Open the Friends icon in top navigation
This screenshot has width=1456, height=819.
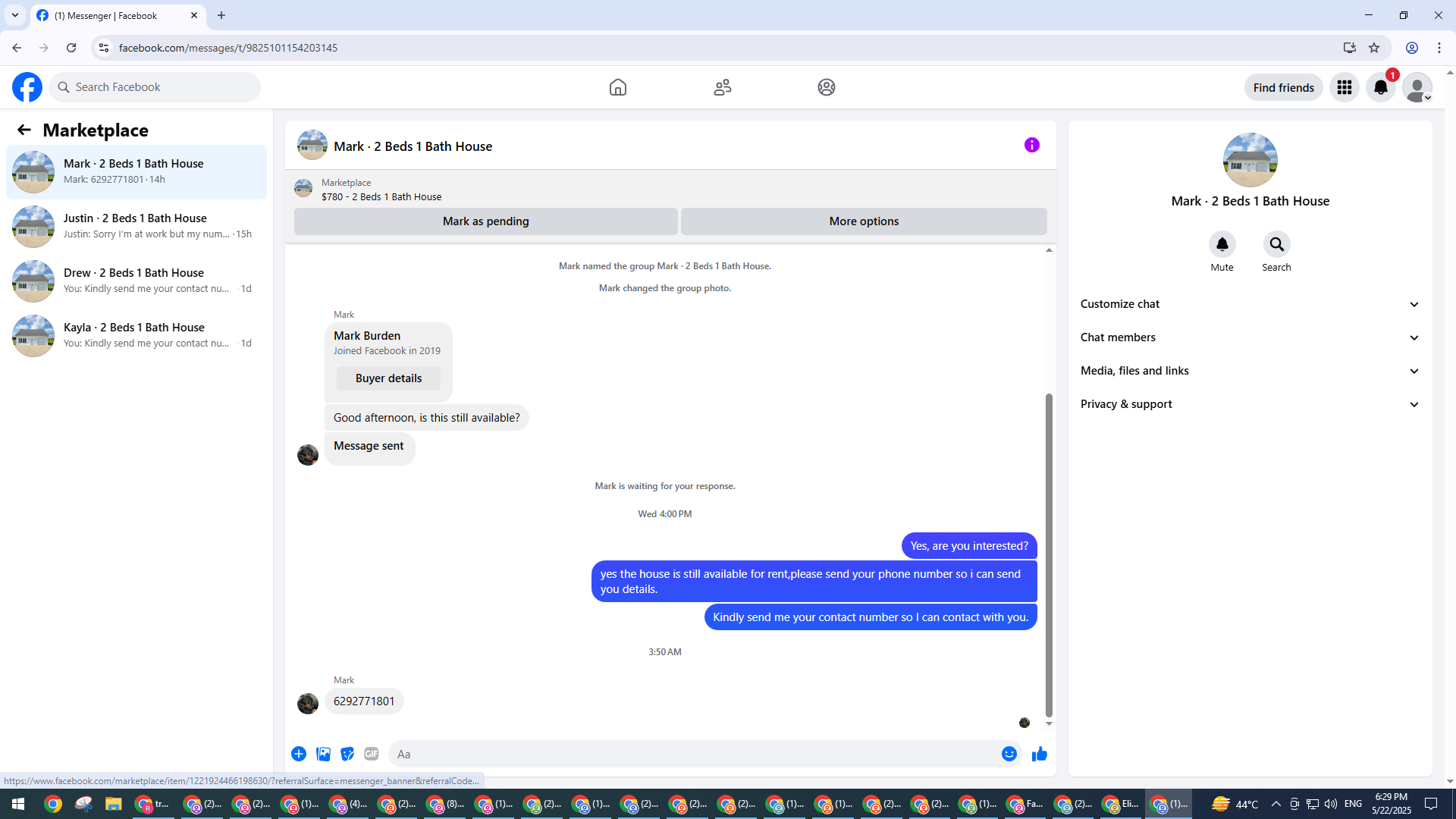pos(723,87)
